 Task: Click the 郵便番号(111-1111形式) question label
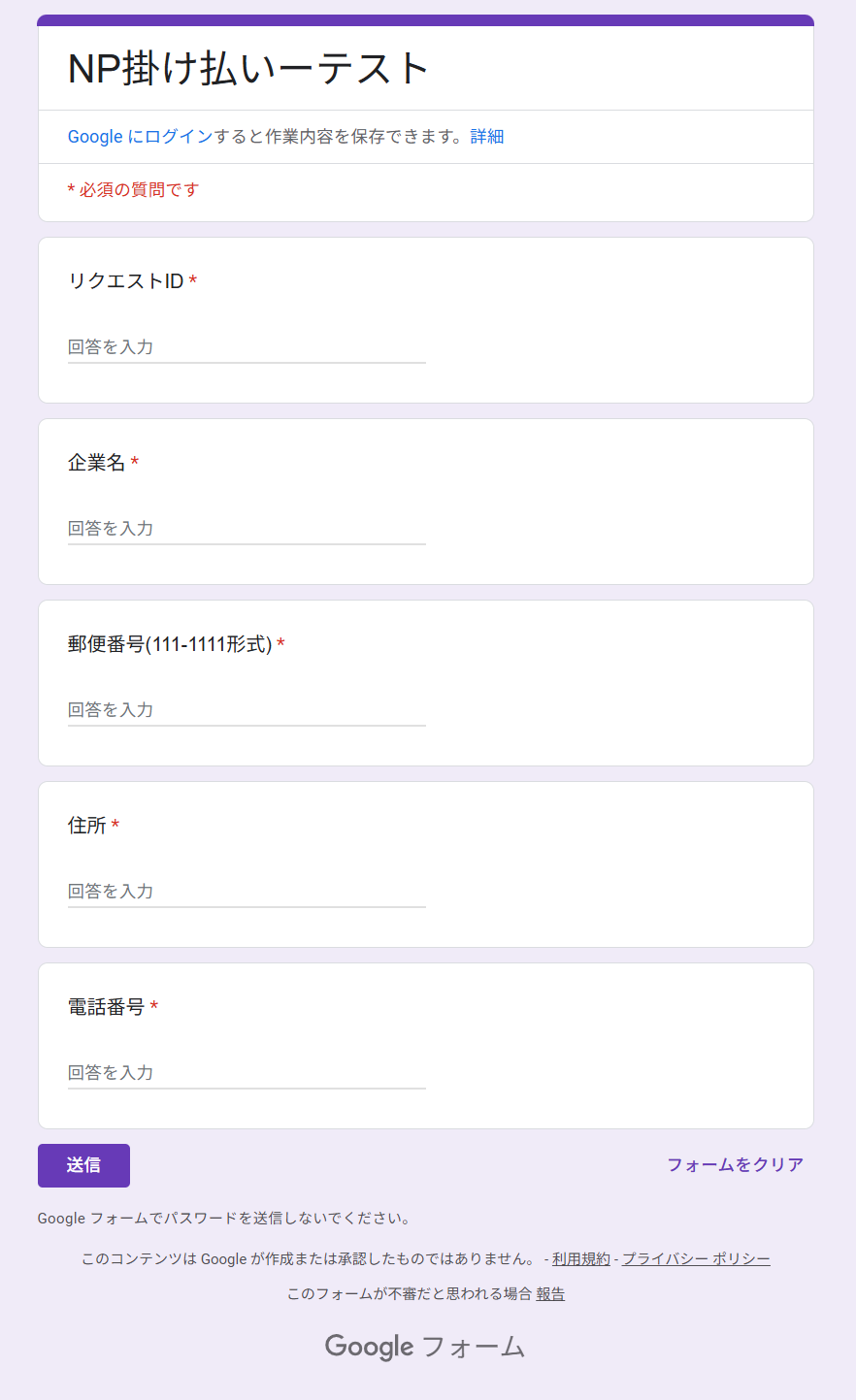pos(170,644)
